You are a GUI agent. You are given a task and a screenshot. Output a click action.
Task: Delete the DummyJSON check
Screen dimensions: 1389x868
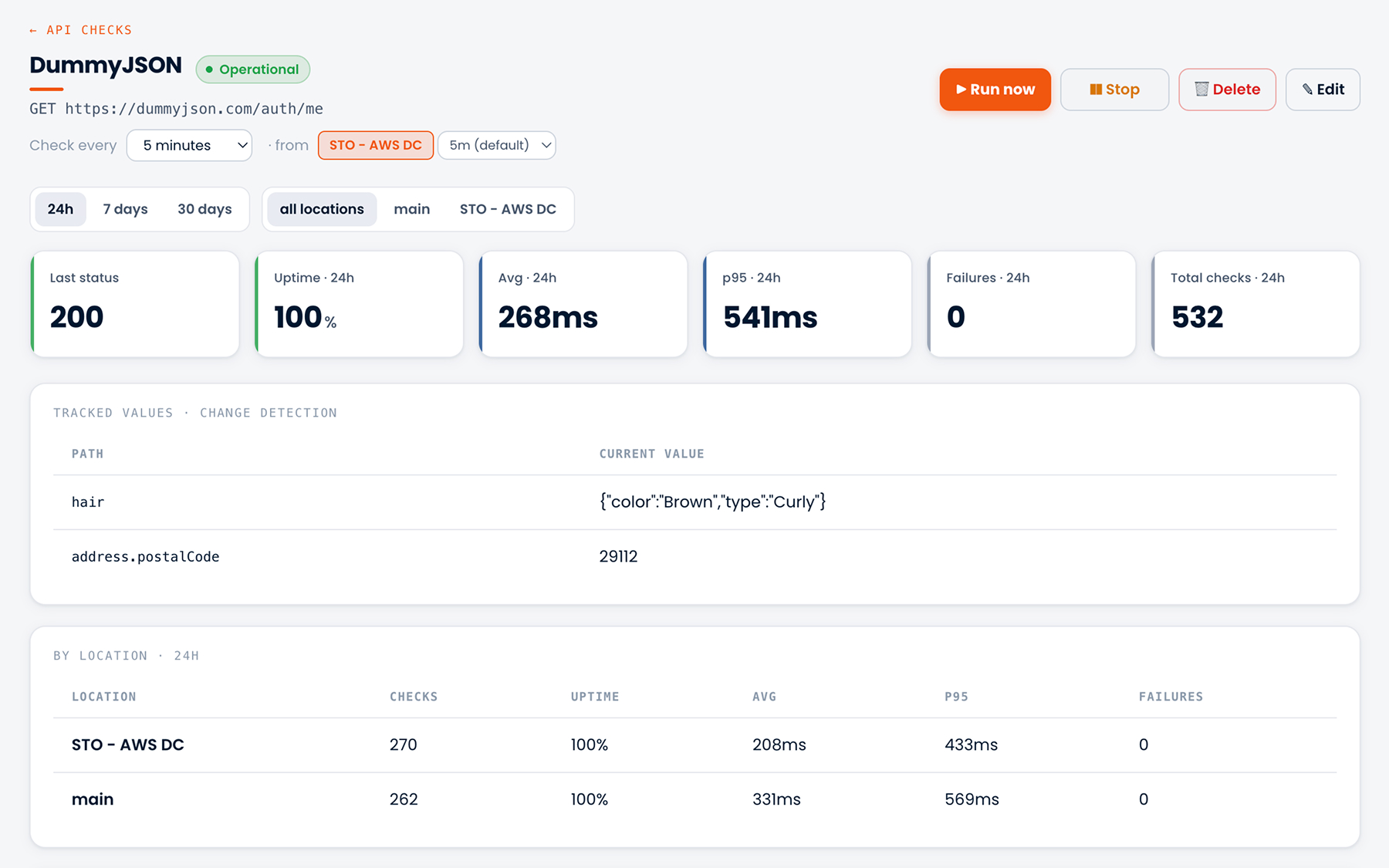tap(1227, 90)
